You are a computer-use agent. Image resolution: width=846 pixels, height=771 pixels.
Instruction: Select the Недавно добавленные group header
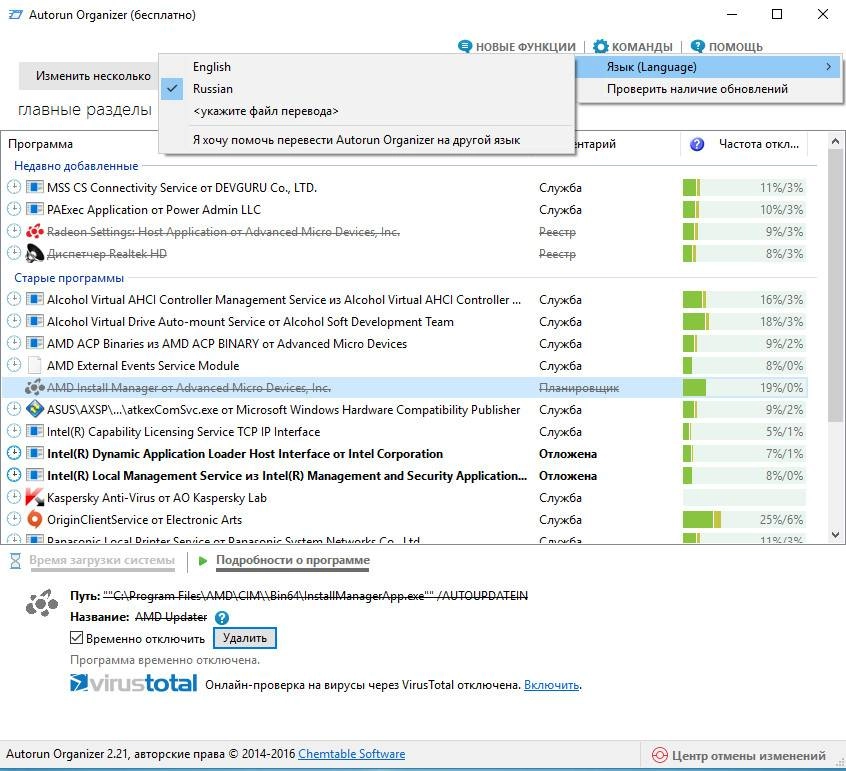click(x=76, y=166)
